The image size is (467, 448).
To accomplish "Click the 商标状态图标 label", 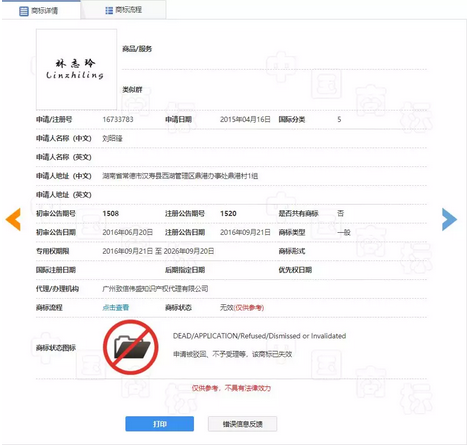I will [56, 348].
